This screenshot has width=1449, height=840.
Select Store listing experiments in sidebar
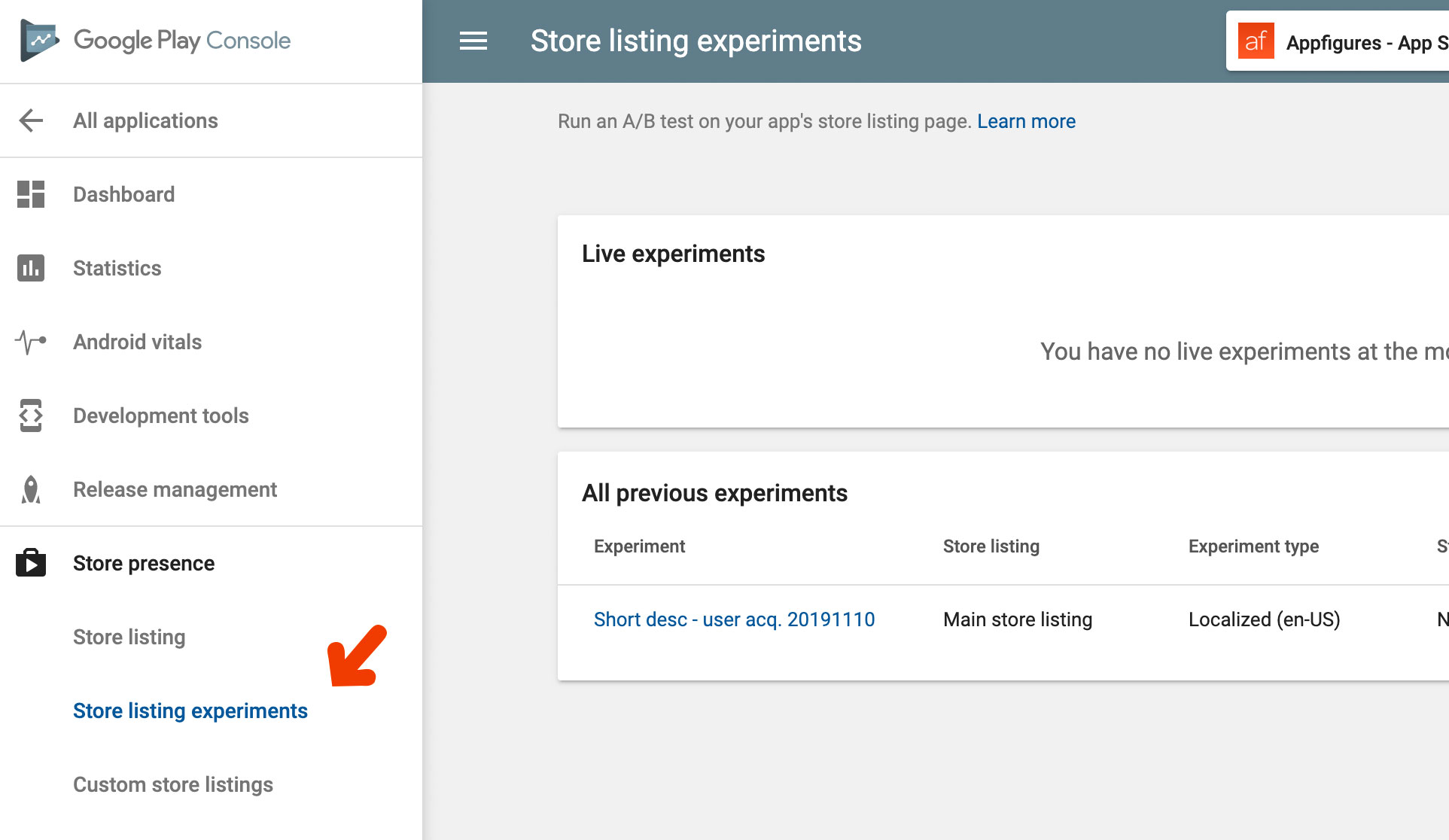click(x=190, y=711)
